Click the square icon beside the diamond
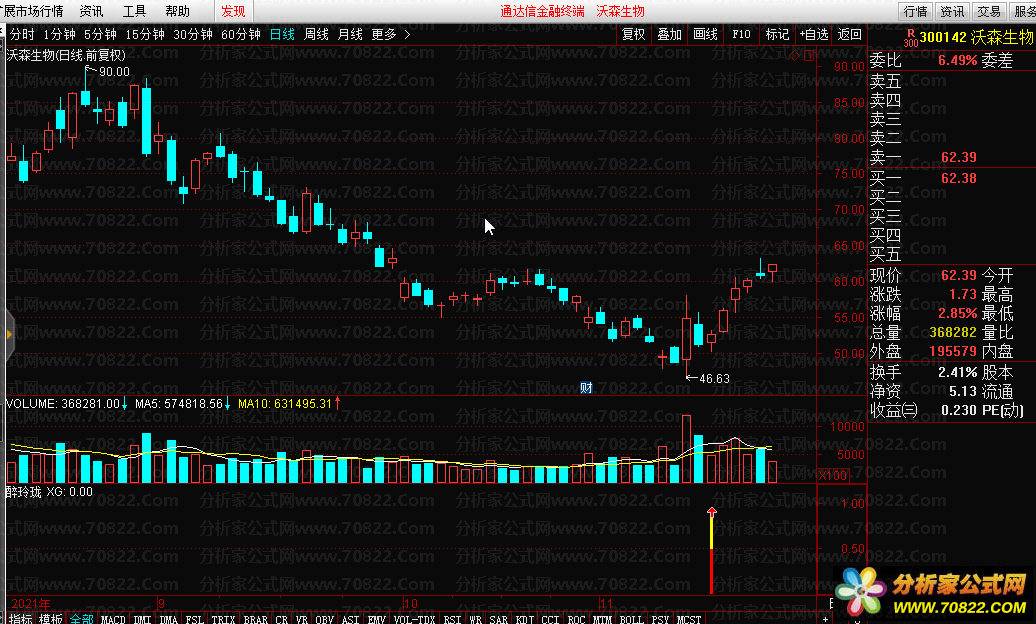This screenshot has width=1036, height=624. pyautogui.click(x=809, y=56)
